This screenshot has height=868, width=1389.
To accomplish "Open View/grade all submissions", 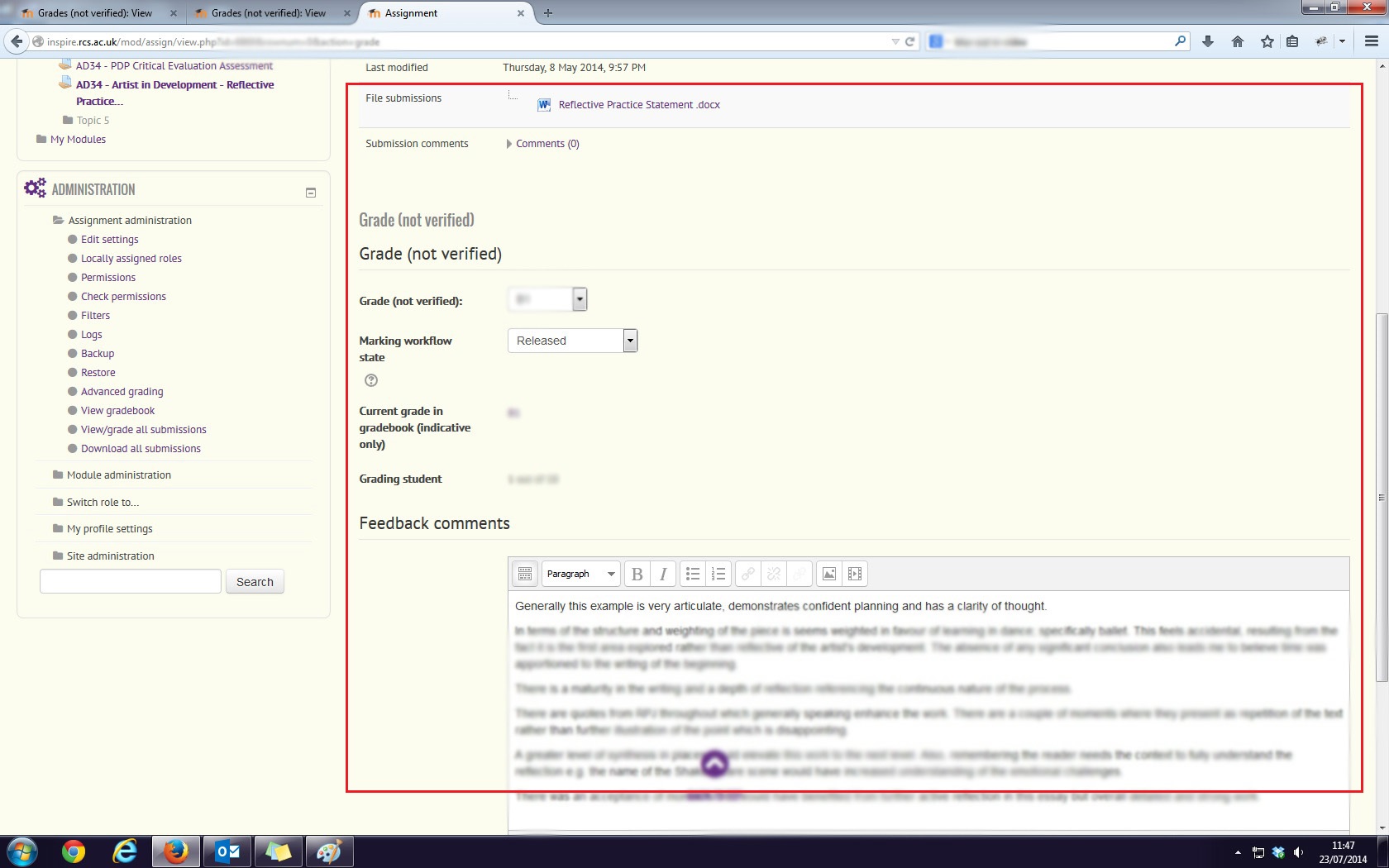I will [144, 430].
